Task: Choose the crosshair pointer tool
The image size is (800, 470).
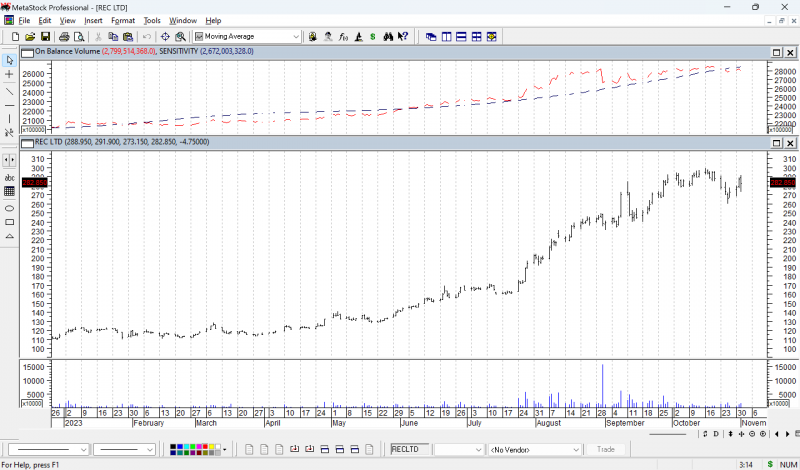Action: point(10,75)
